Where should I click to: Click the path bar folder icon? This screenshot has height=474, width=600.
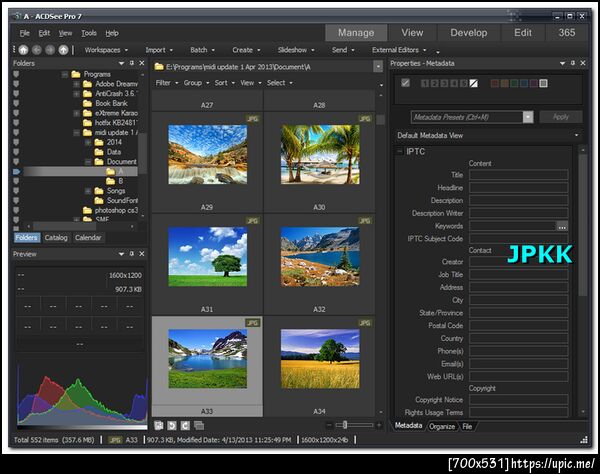pos(159,67)
